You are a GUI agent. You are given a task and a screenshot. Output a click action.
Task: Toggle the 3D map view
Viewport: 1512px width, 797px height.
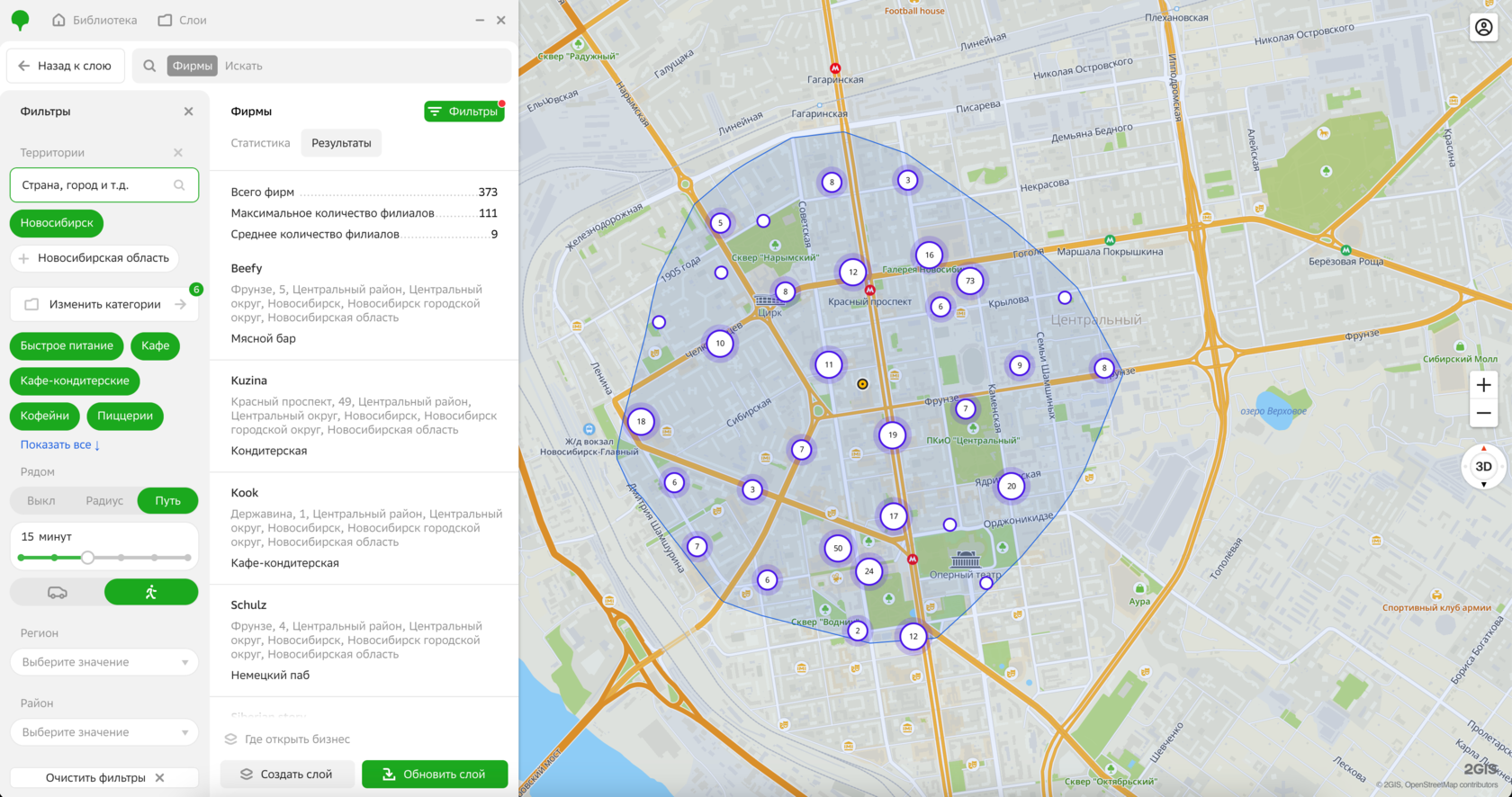1483,467
